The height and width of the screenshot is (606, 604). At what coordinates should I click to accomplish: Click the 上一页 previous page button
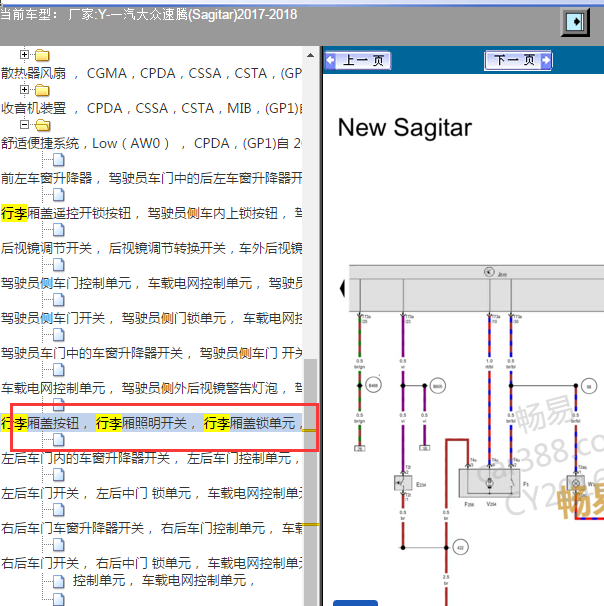[357, 61]
